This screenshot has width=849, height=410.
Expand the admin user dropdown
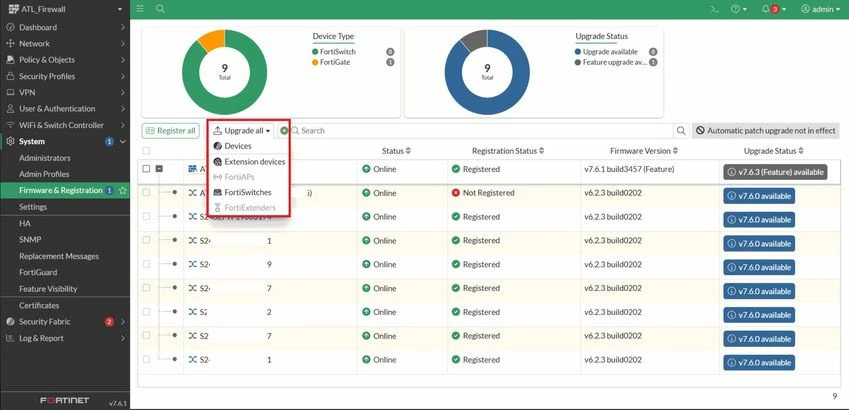pos(820,9)
